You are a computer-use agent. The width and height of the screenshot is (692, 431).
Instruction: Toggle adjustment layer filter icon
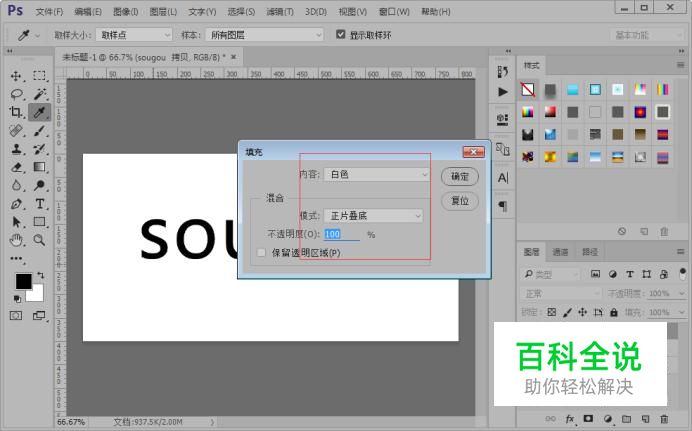click(x=613, y=274)
